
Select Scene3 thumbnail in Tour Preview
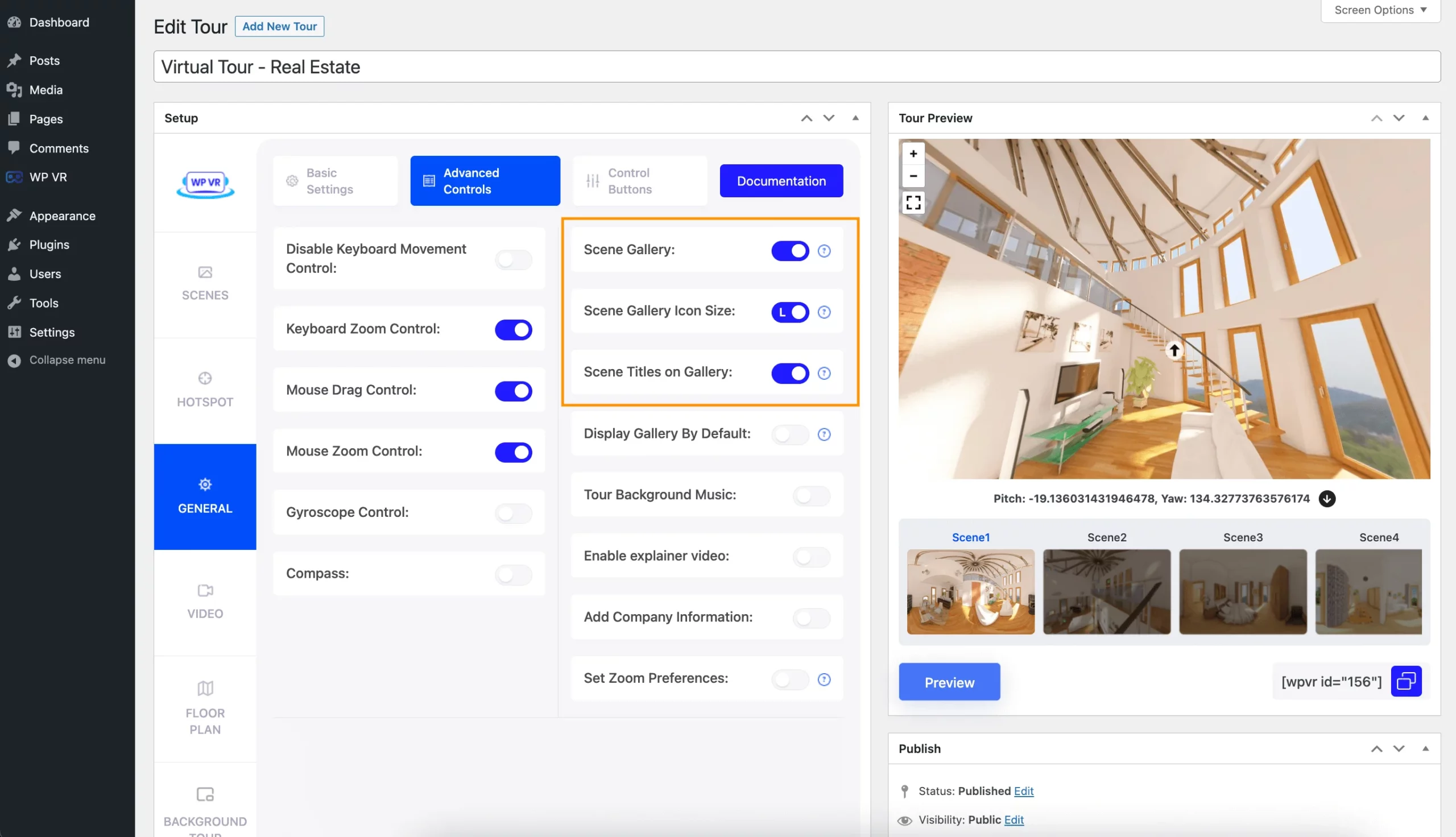coord(1243,591)
